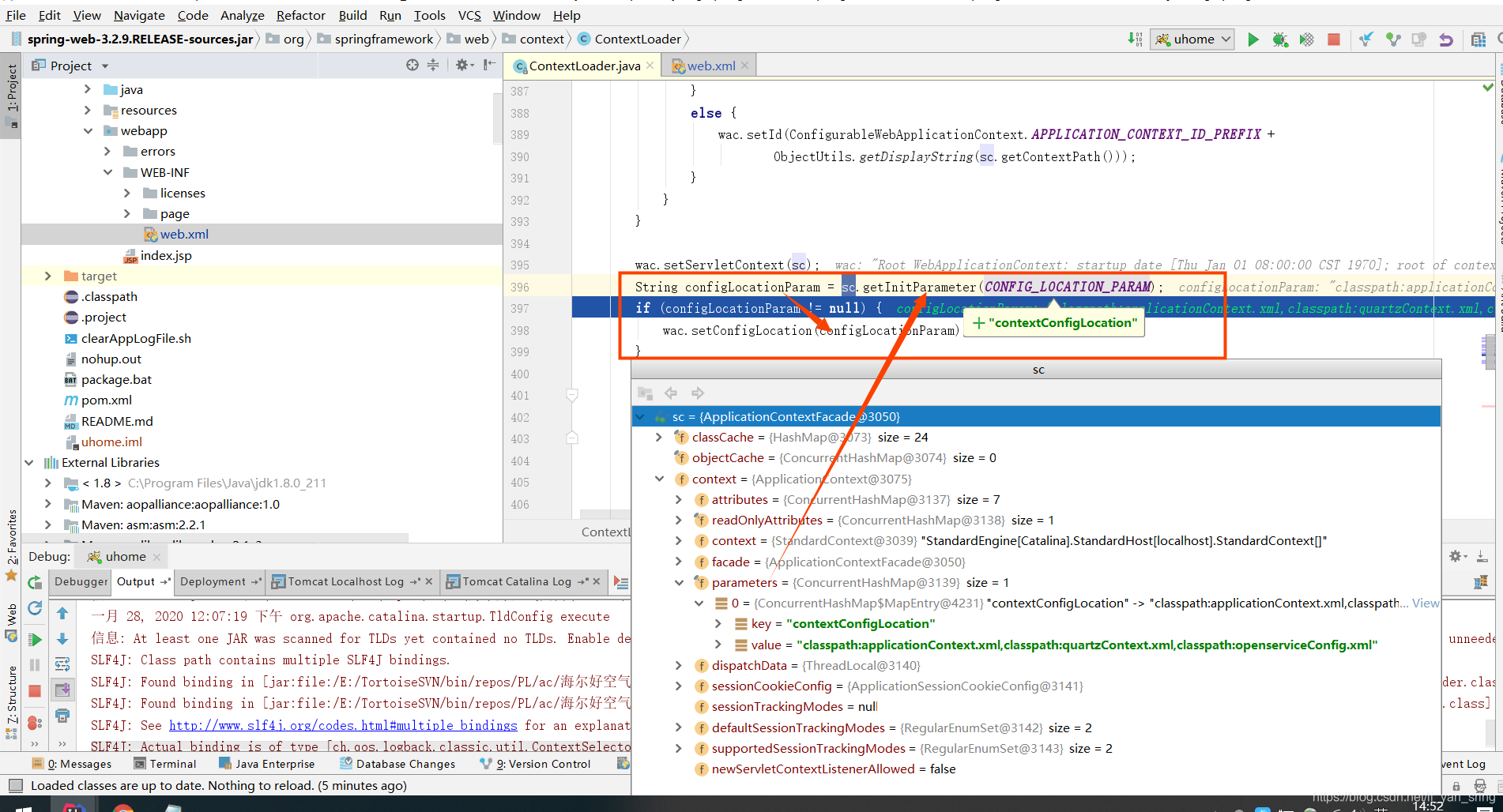Collapse External Libraries node
Image resolution: width=1503 pixels, height=812 pixels.
click(29, 462)
